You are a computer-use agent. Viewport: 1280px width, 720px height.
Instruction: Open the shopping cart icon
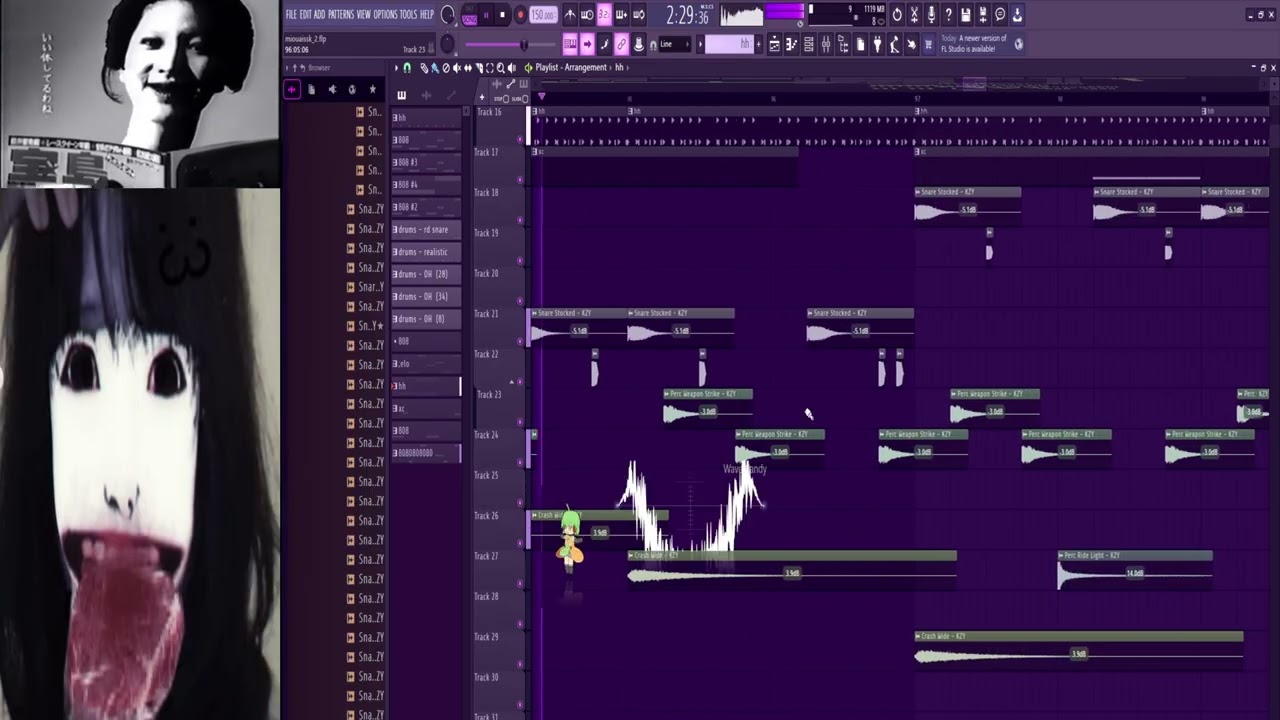(x=928, y=44)
